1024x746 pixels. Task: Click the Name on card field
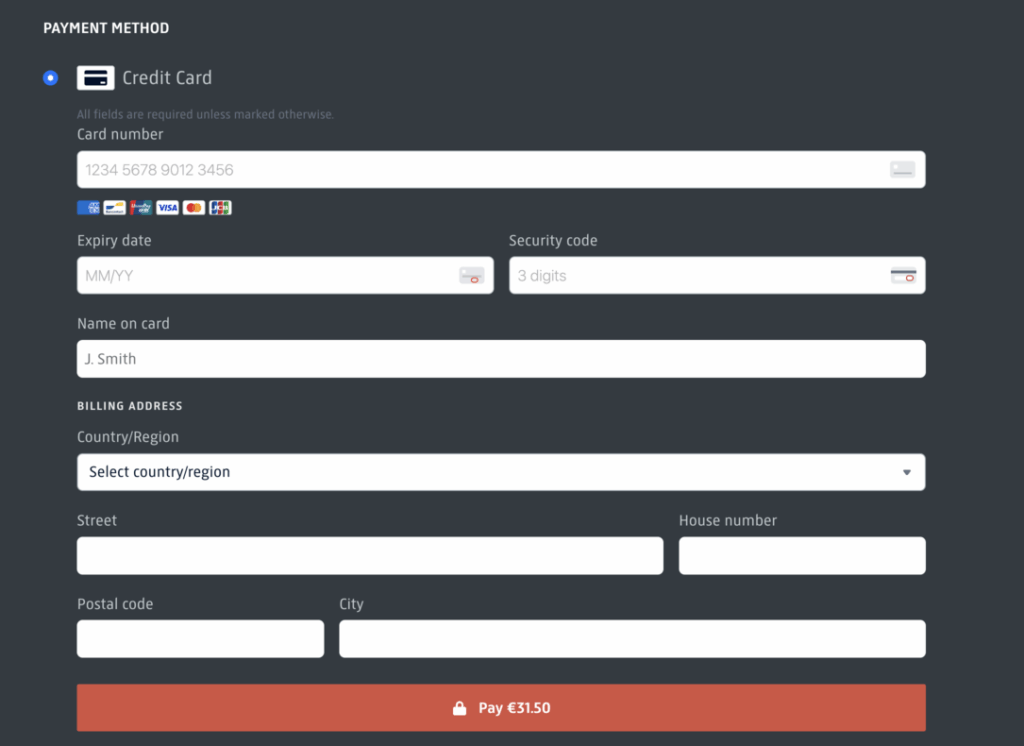[500, 359]
